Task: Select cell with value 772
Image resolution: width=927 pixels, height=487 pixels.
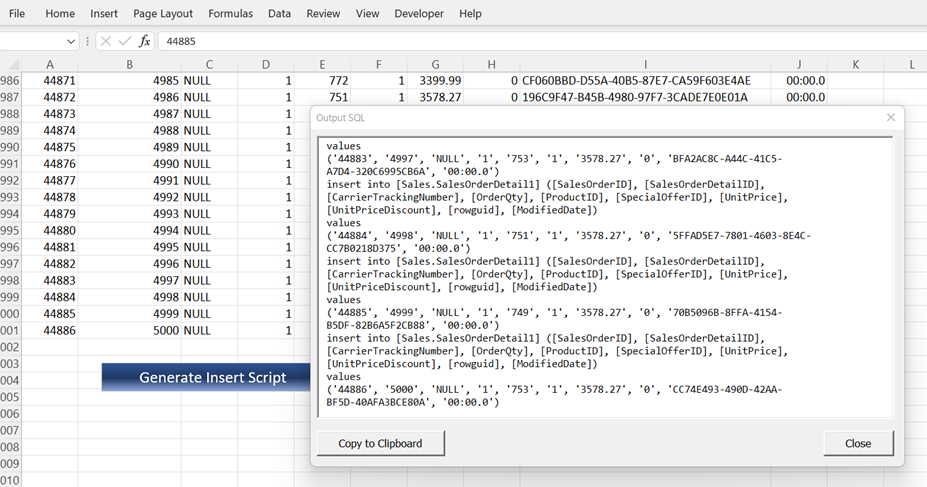Action: [322, 80]
